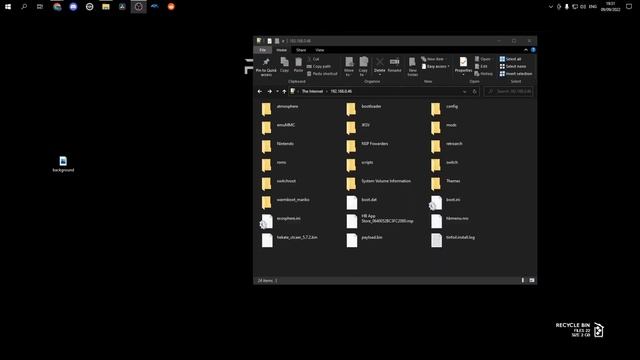This screenshot has height=360, width=640.
Task: Click Edit in the ribbon Open group
Action: 481,67
